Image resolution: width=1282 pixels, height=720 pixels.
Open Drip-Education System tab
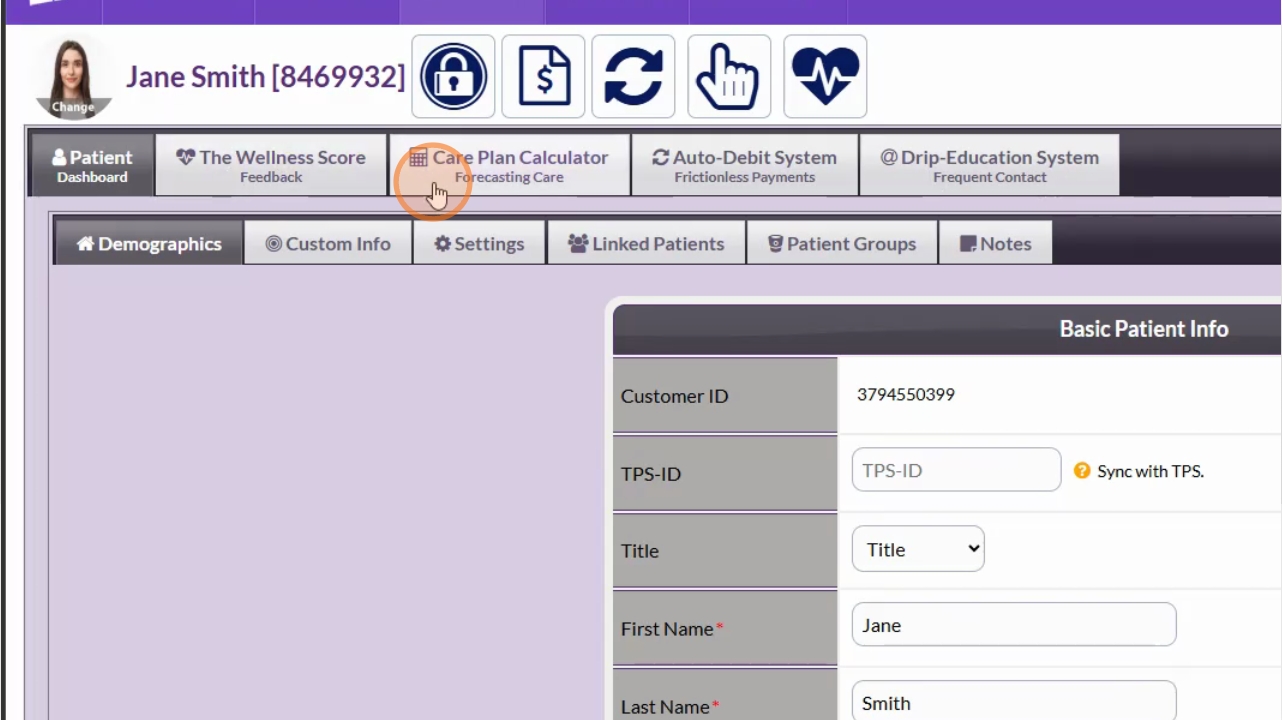pyautogui.click(x=989, y=165)
